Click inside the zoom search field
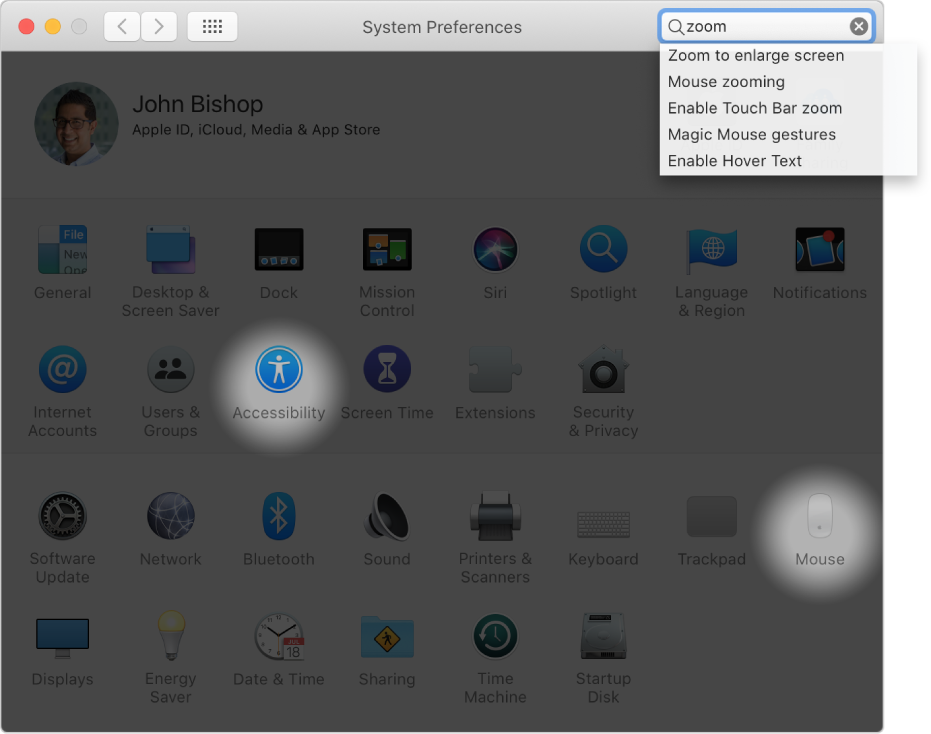Screen dimensions: 931x734 click(767, 26)
